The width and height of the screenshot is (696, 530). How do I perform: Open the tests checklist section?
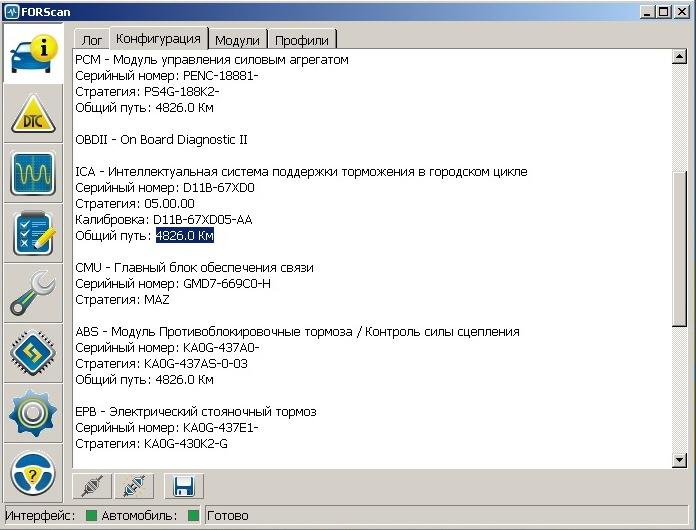33,233
